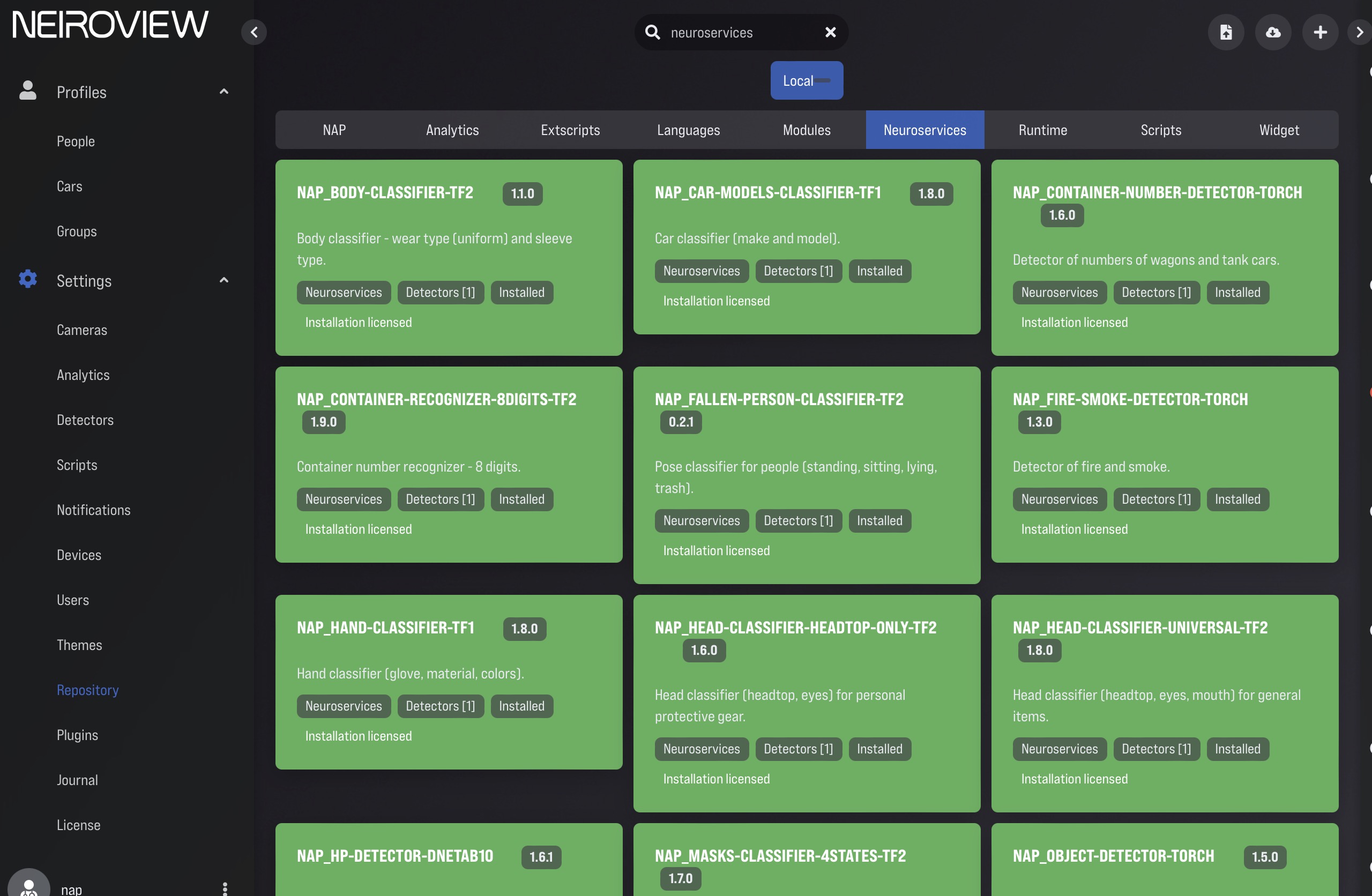The height and width of the screenshot is (896, 1372).
Task: Open the NAP_BODY-CLASSIFIER-TF2 card title
Action: point(385,192)
